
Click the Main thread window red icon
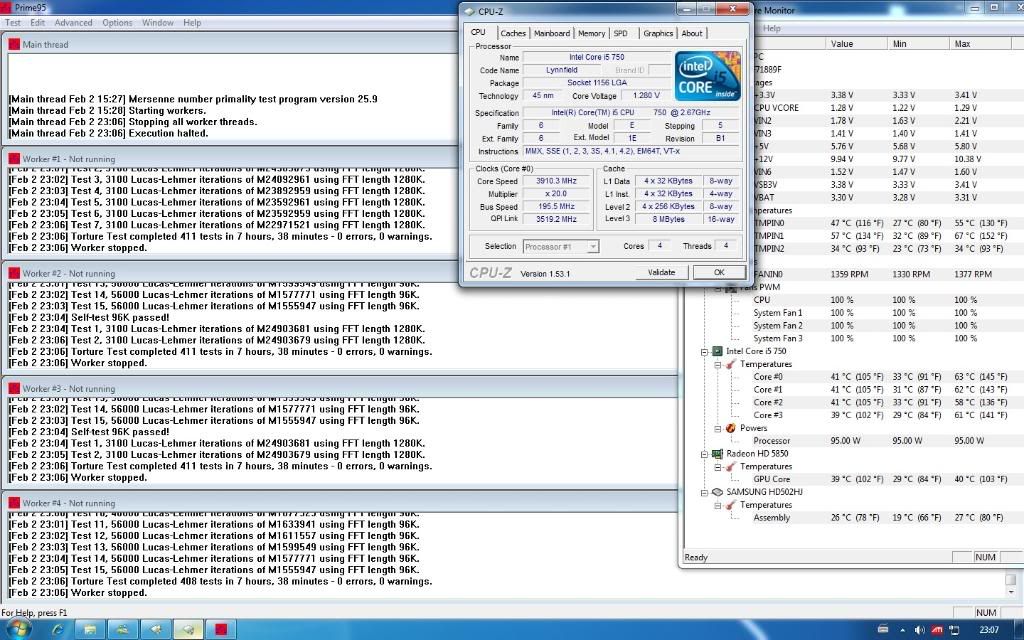[x=14, y=44]
